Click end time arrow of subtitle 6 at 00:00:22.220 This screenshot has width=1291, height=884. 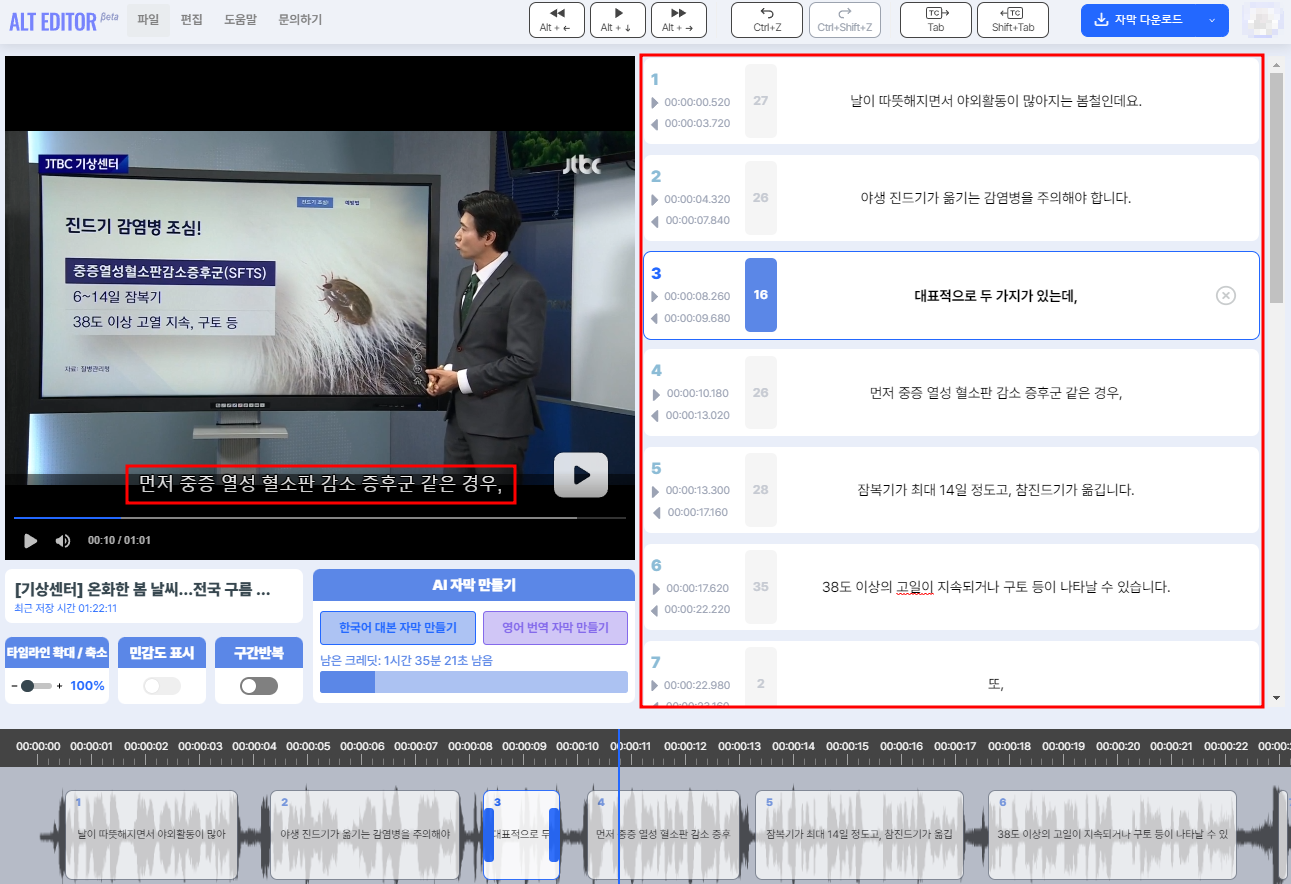(655, 610)
